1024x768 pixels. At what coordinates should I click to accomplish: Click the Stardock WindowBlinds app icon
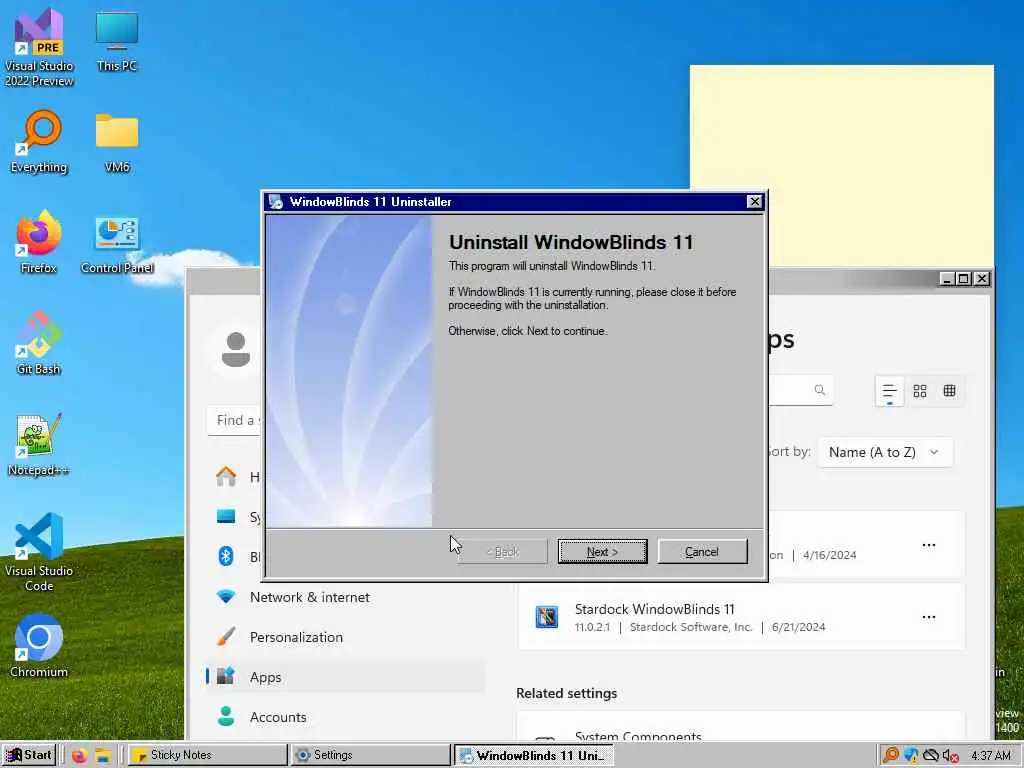point(547,616)
